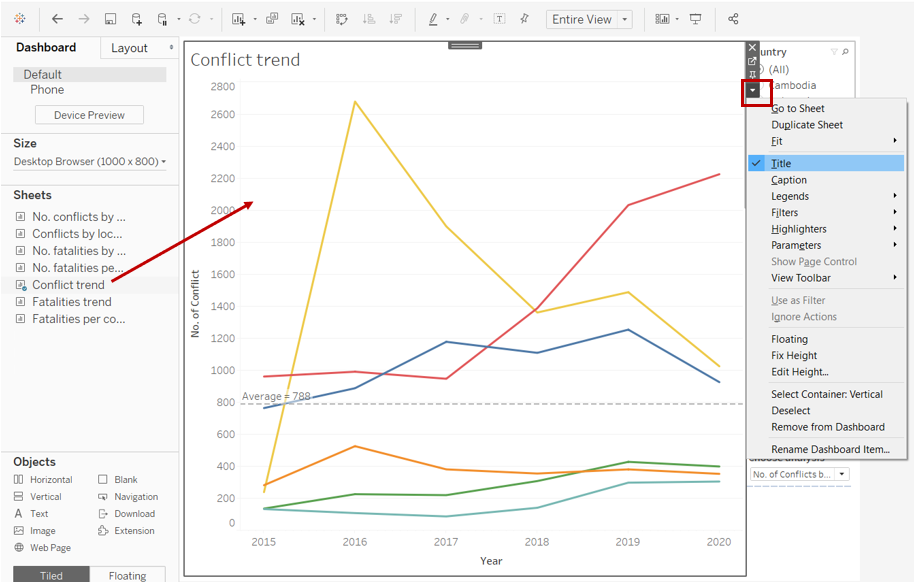The width and height of the screenshot is (914, 584).
Task: Click the Tableau logo start icon
Action: click(x=20, y=19)
